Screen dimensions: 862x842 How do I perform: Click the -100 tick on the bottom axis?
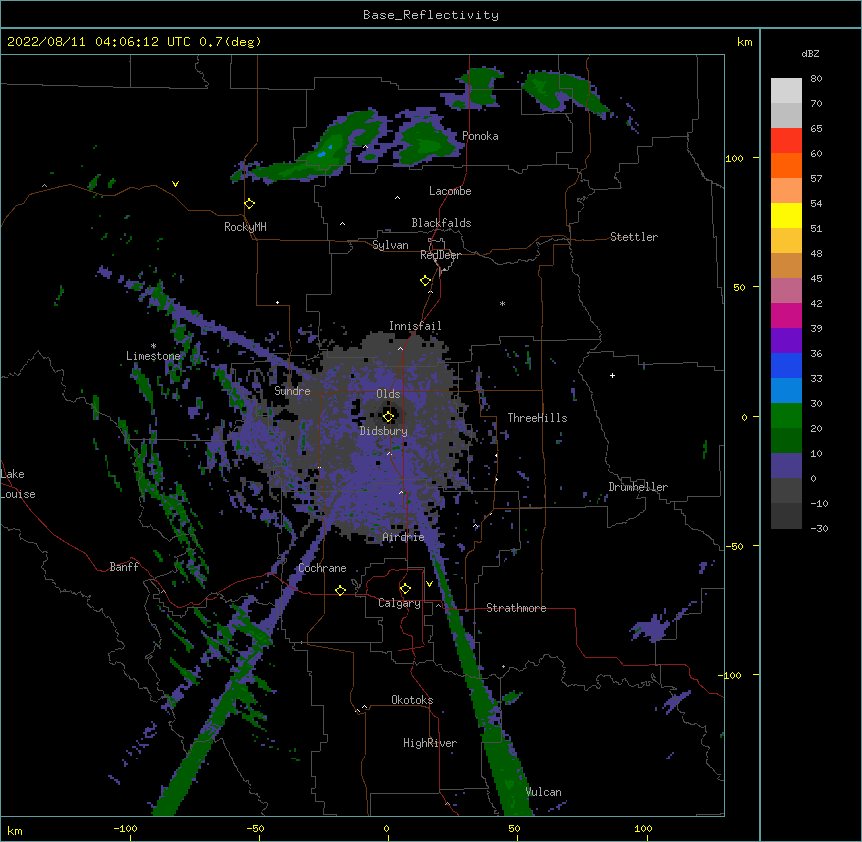[125, 828]
